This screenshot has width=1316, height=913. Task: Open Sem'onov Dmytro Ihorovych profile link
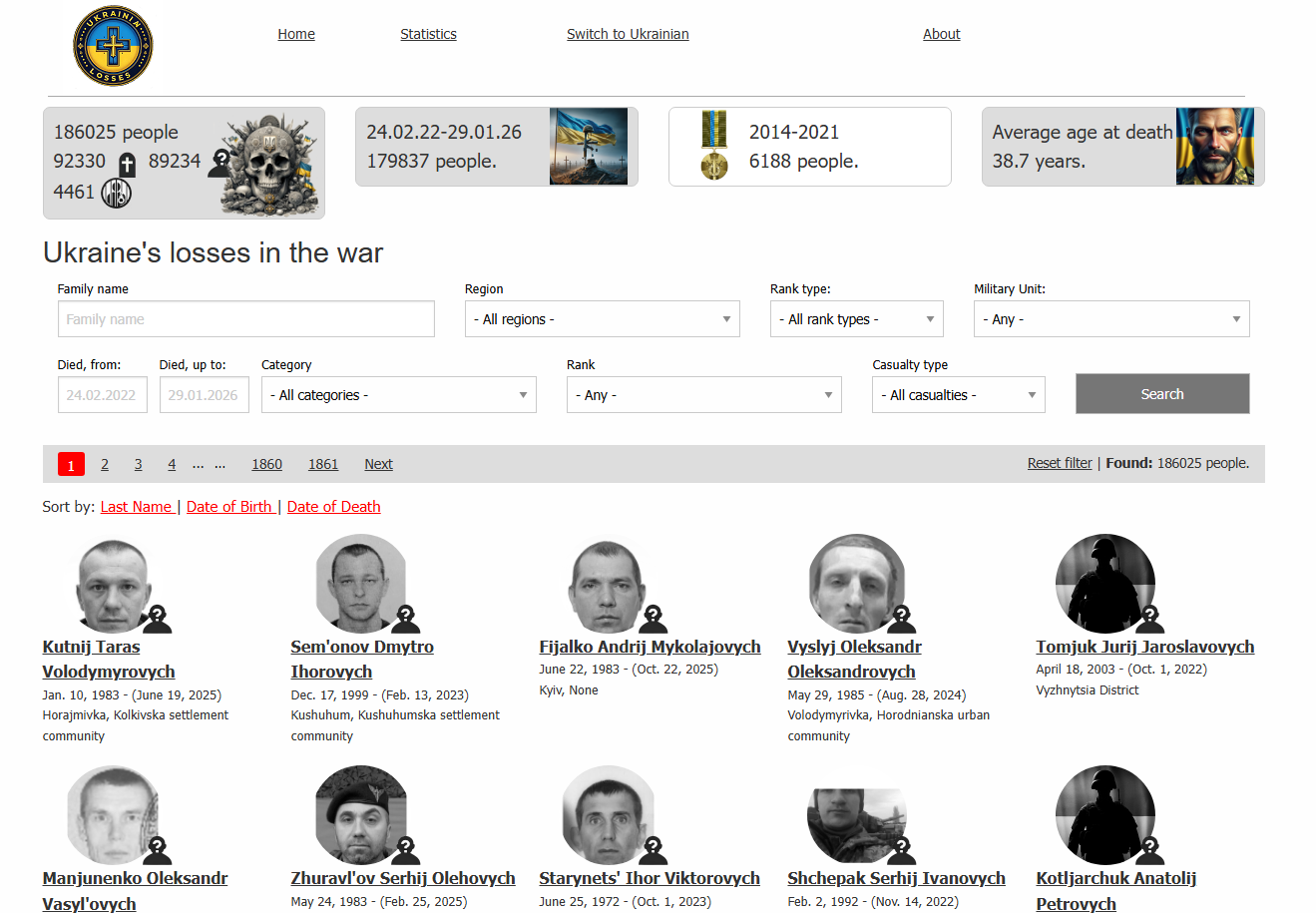tap(362, 660)
